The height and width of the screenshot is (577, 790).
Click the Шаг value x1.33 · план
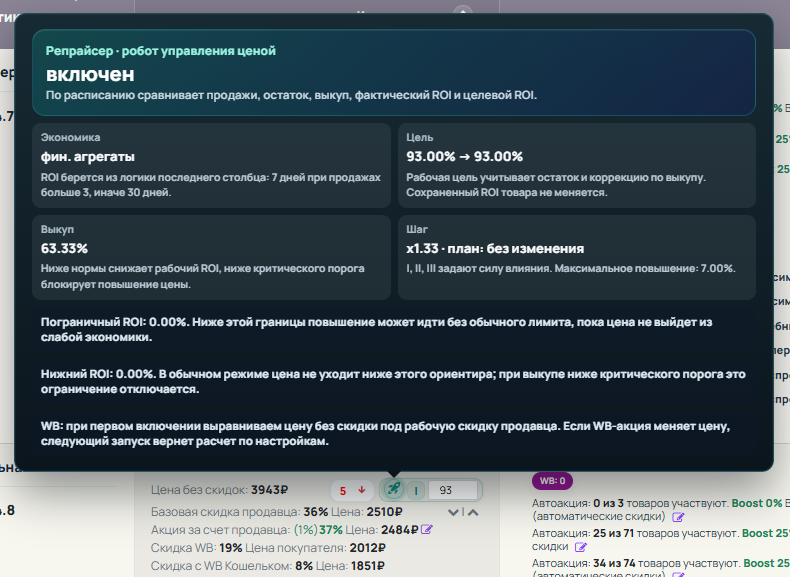[495, 248]
